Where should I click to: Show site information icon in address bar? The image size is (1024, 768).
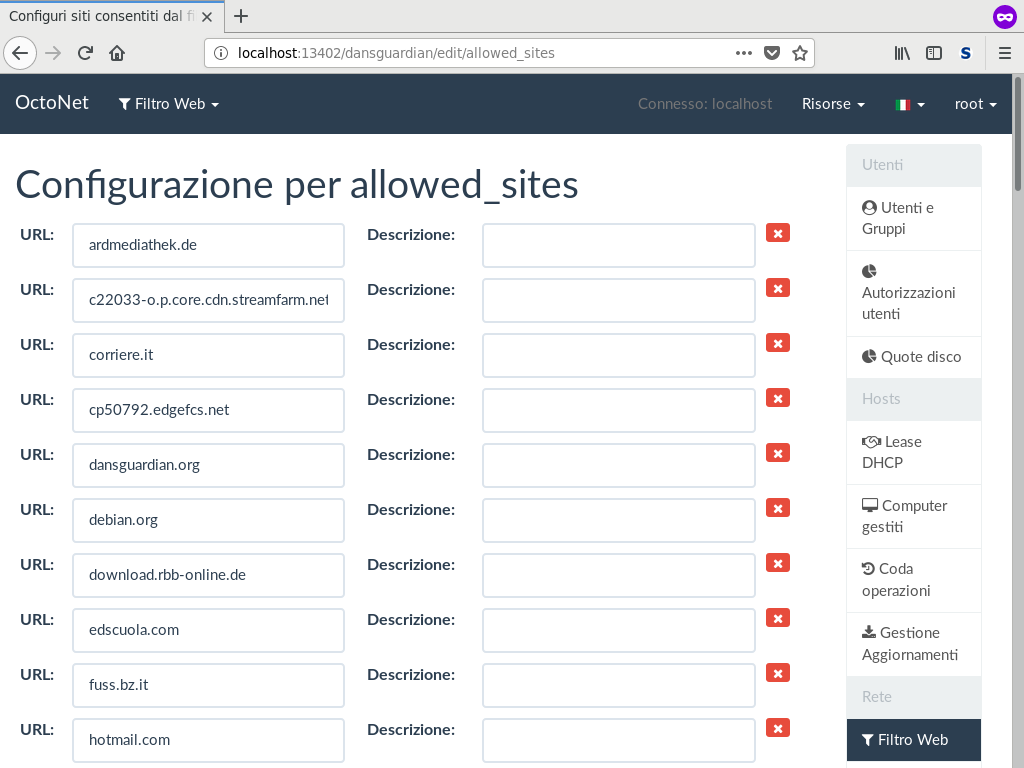click(x=221, y=53)
